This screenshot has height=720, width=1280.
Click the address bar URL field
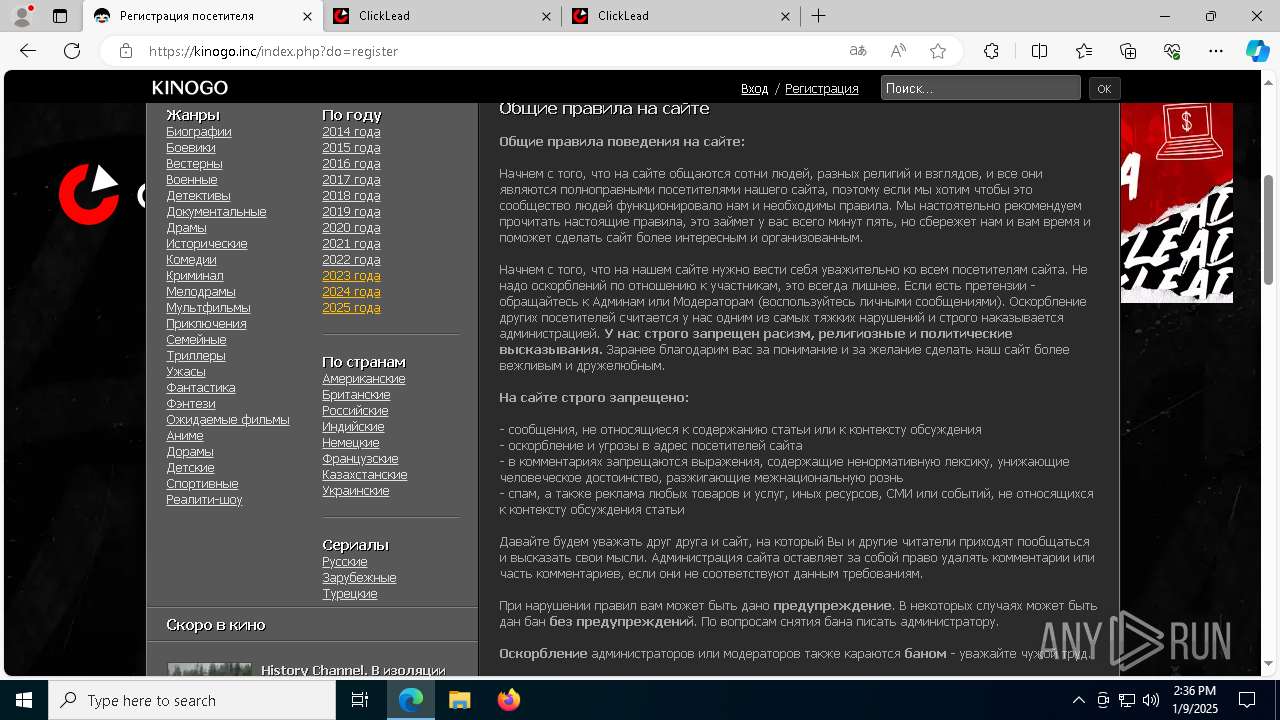click(490, 51)
